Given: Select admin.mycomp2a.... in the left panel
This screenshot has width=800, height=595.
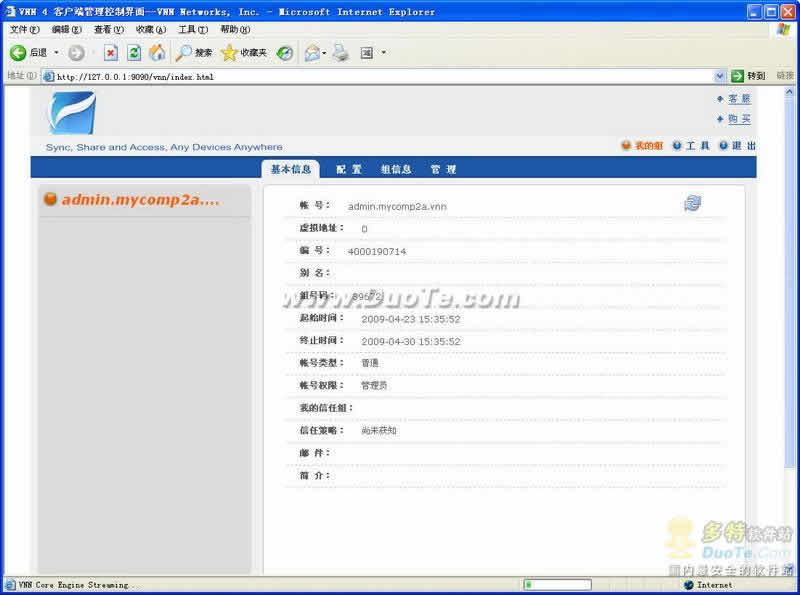Looking at the screenshot, I should (x=141, y=200).
